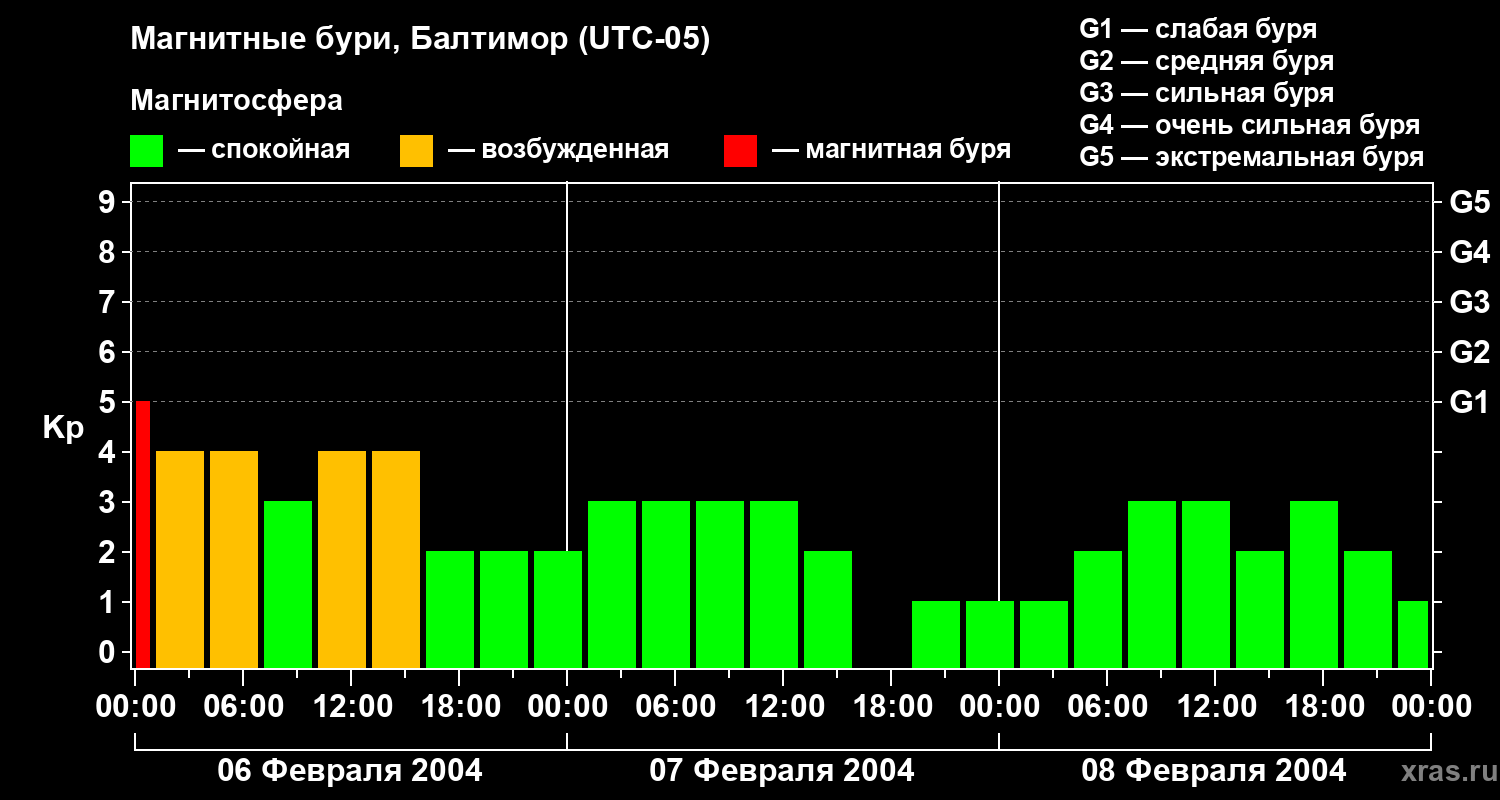
Task: Click the '— возбужденная' legend label
Action: [558, 151]
